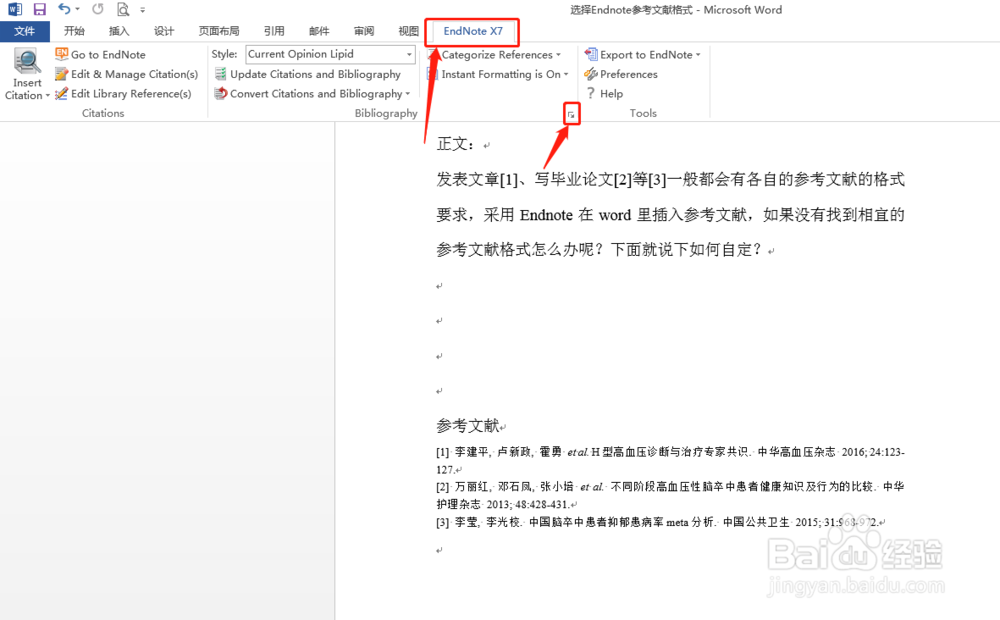1000x620 pixels.
Task: Switch to the 设计 tab
Action: tap(163, 31)
